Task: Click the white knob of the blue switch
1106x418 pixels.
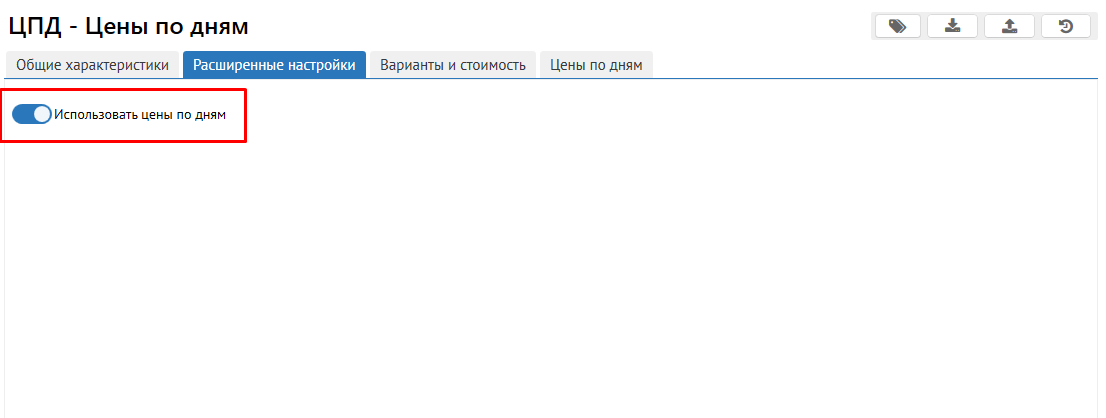Action: pos(42,114)
